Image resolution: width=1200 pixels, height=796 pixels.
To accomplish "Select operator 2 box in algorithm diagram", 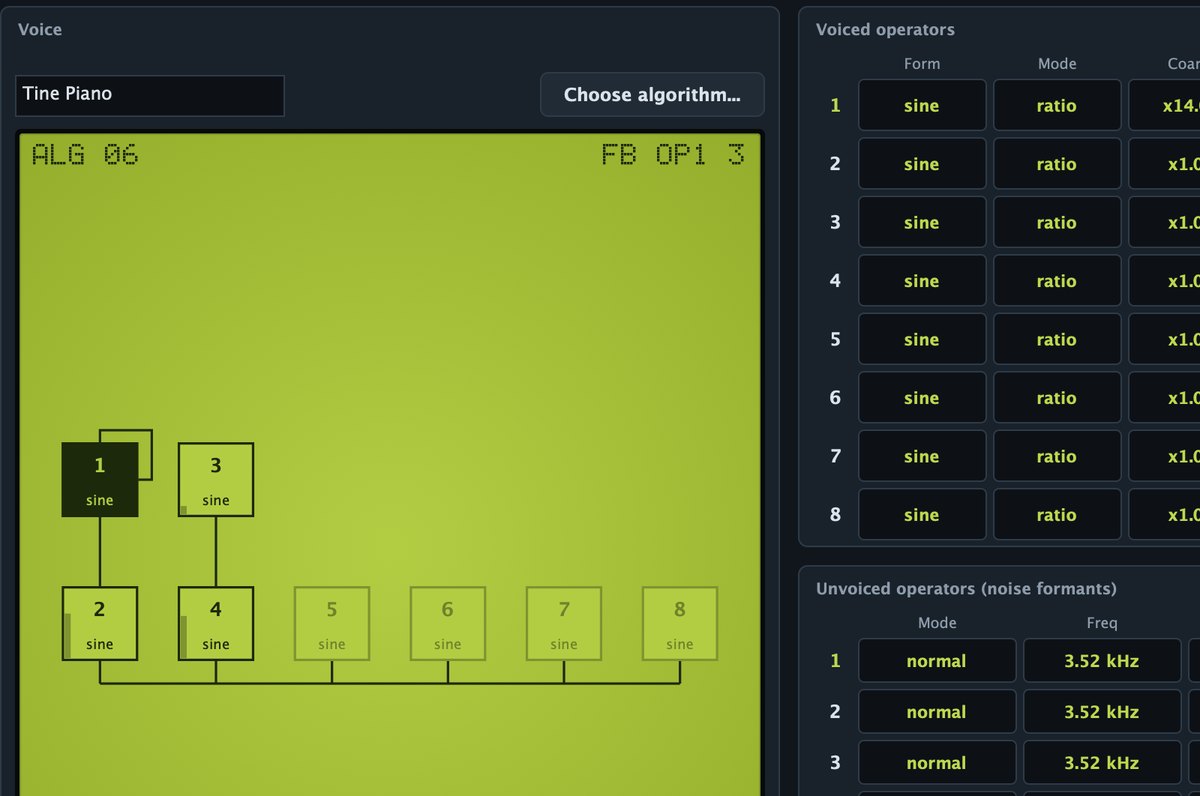I will 100,623.
